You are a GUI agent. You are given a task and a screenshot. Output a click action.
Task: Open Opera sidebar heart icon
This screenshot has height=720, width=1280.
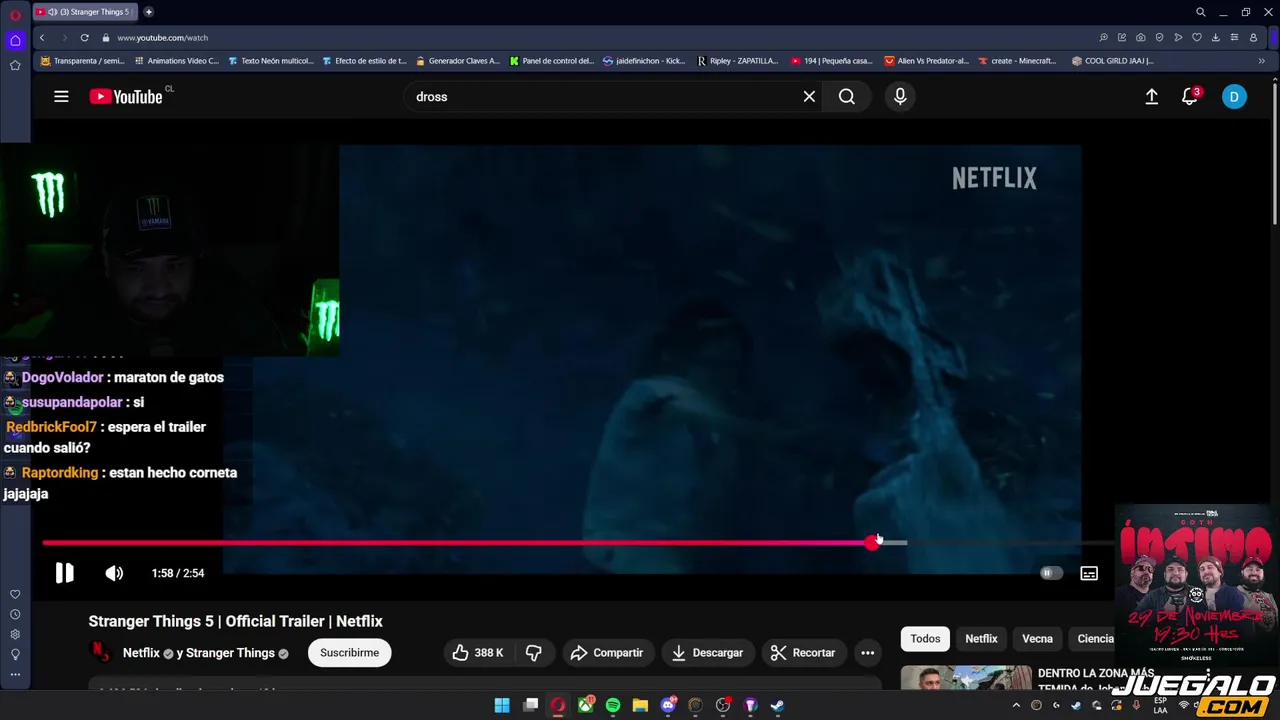point(15,594)
